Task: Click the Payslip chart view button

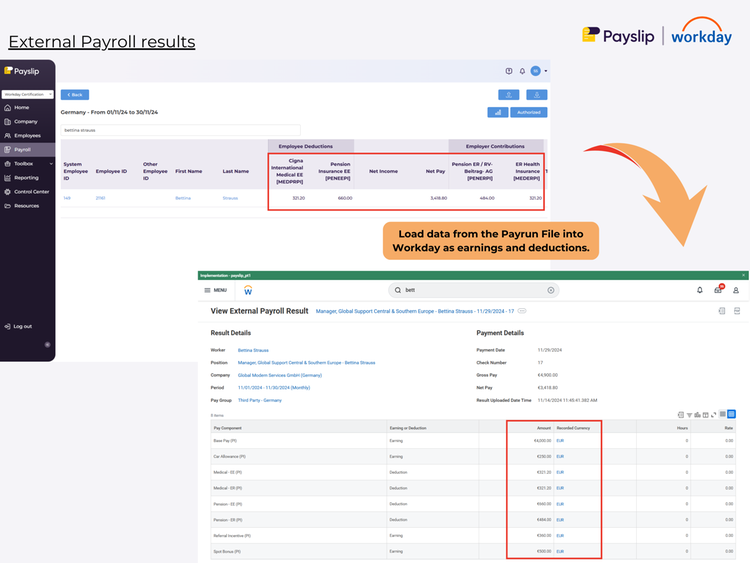Action: [496, 112]
